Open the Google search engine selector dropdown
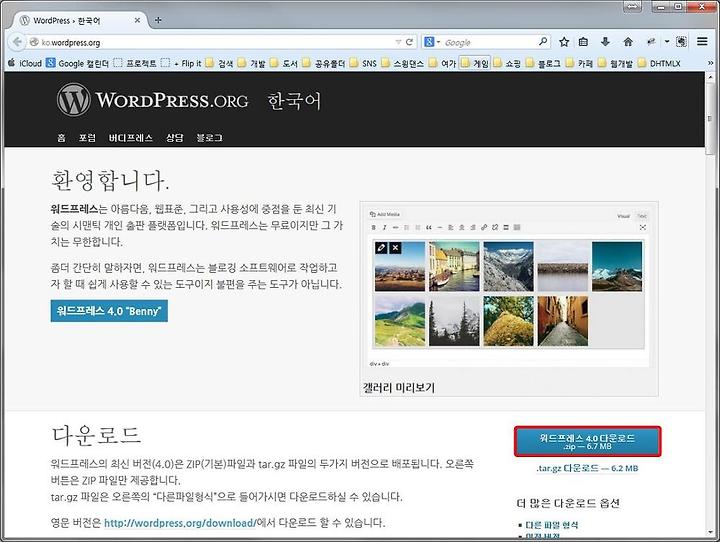The height and width of the screenshot is (542, 720). coord(432,42)
